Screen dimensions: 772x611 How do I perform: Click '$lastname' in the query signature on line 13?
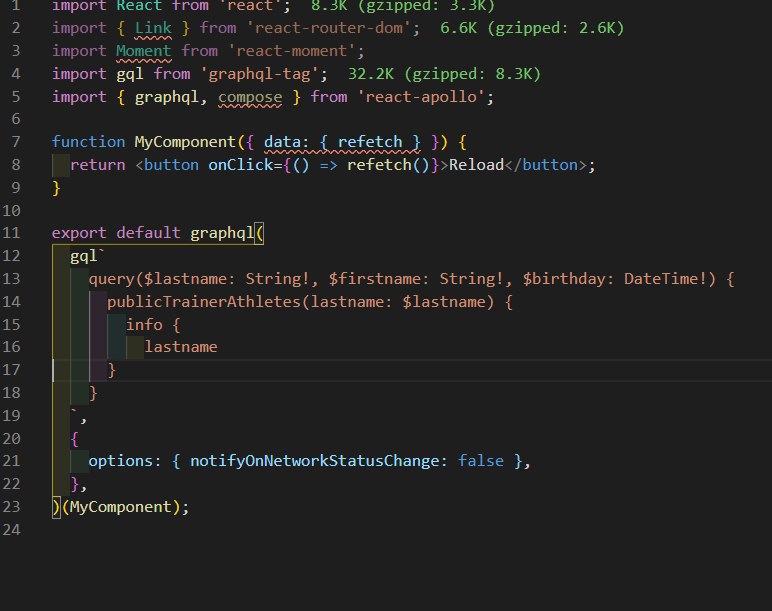pos(185,279)
